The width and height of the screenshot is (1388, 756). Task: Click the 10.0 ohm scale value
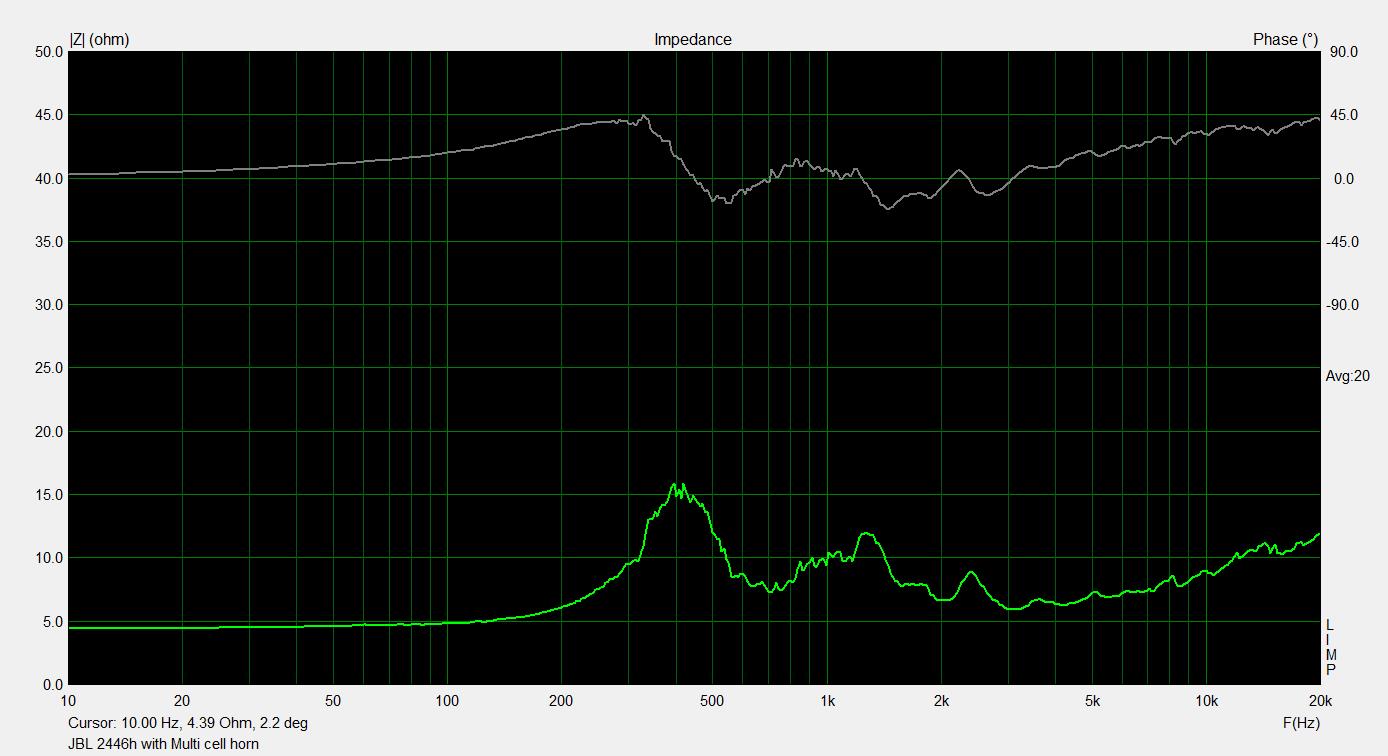[x=47, y=558]
